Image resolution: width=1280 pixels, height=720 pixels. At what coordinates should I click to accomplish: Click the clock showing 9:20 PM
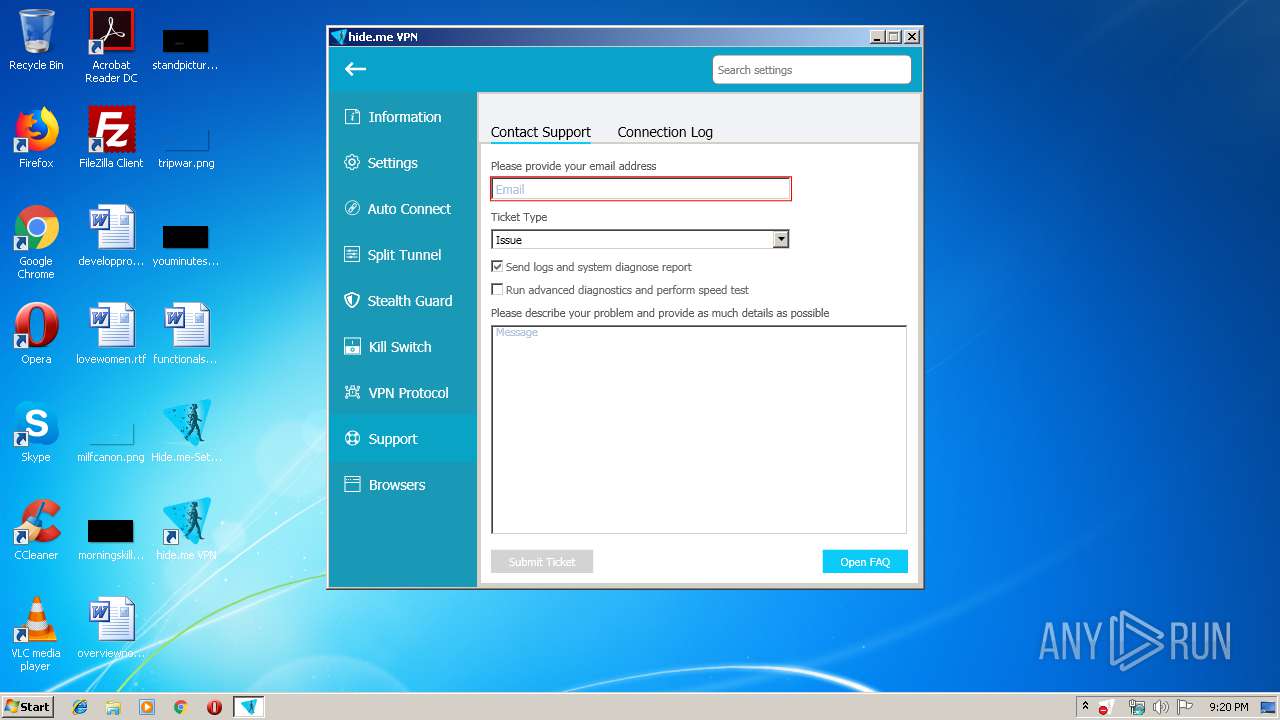point(1229,707)
